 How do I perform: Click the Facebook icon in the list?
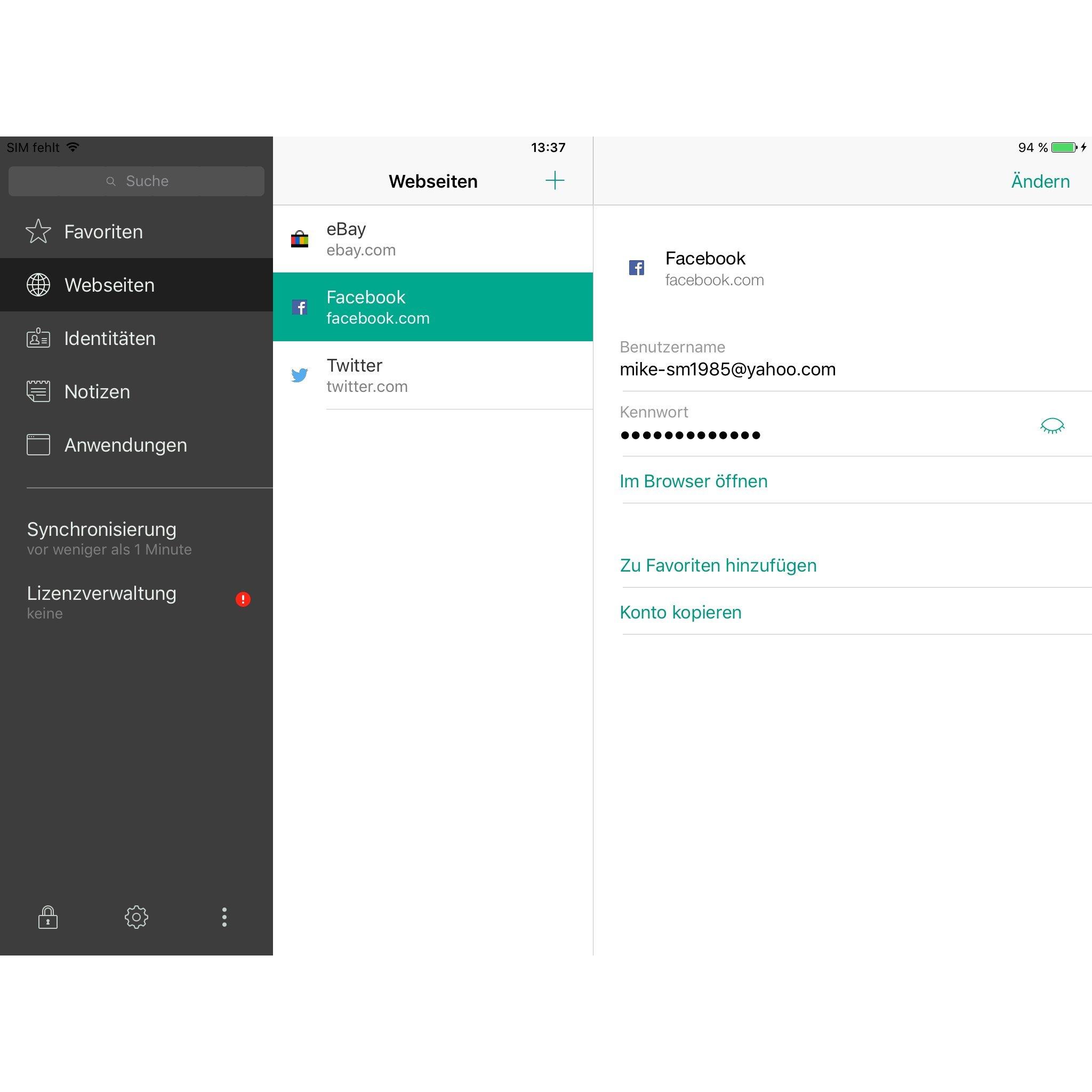[x=300, y=307]
